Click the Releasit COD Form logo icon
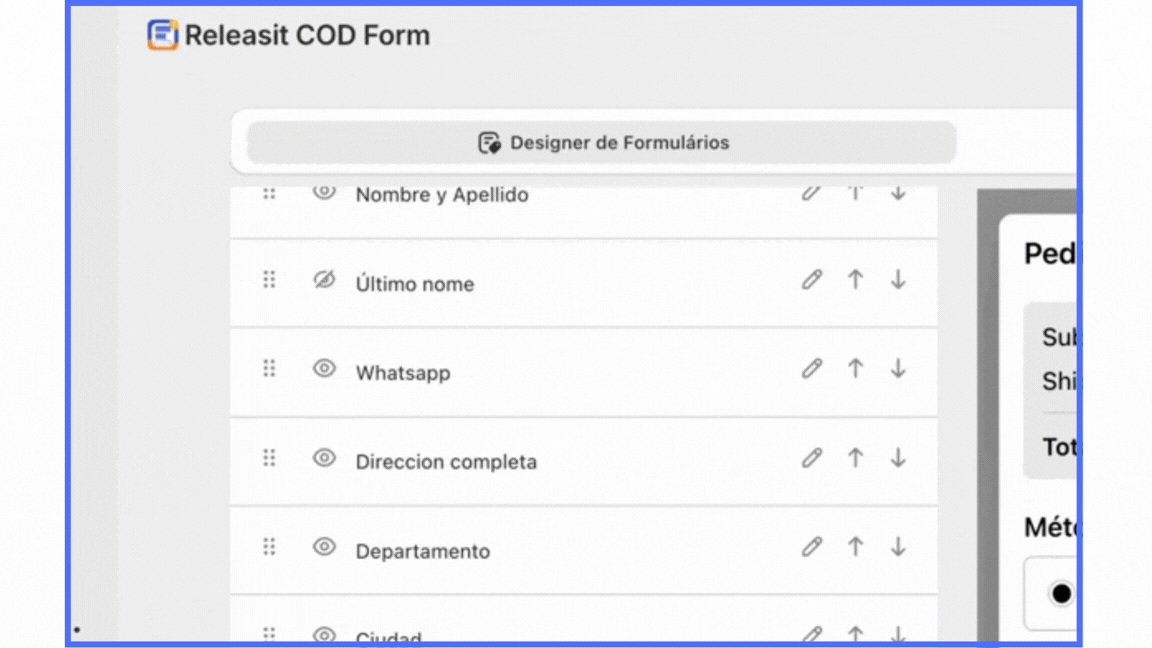The image size is (1152, 648). pos(162,35)
